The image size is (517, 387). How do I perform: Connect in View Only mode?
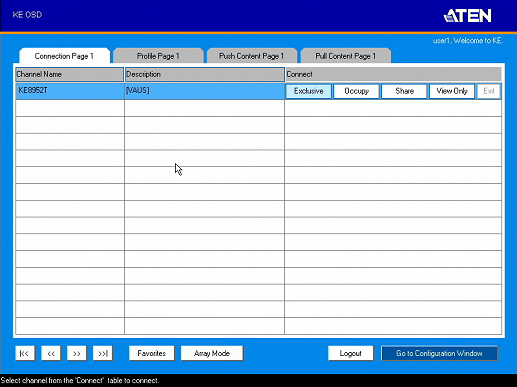(452, 91)
